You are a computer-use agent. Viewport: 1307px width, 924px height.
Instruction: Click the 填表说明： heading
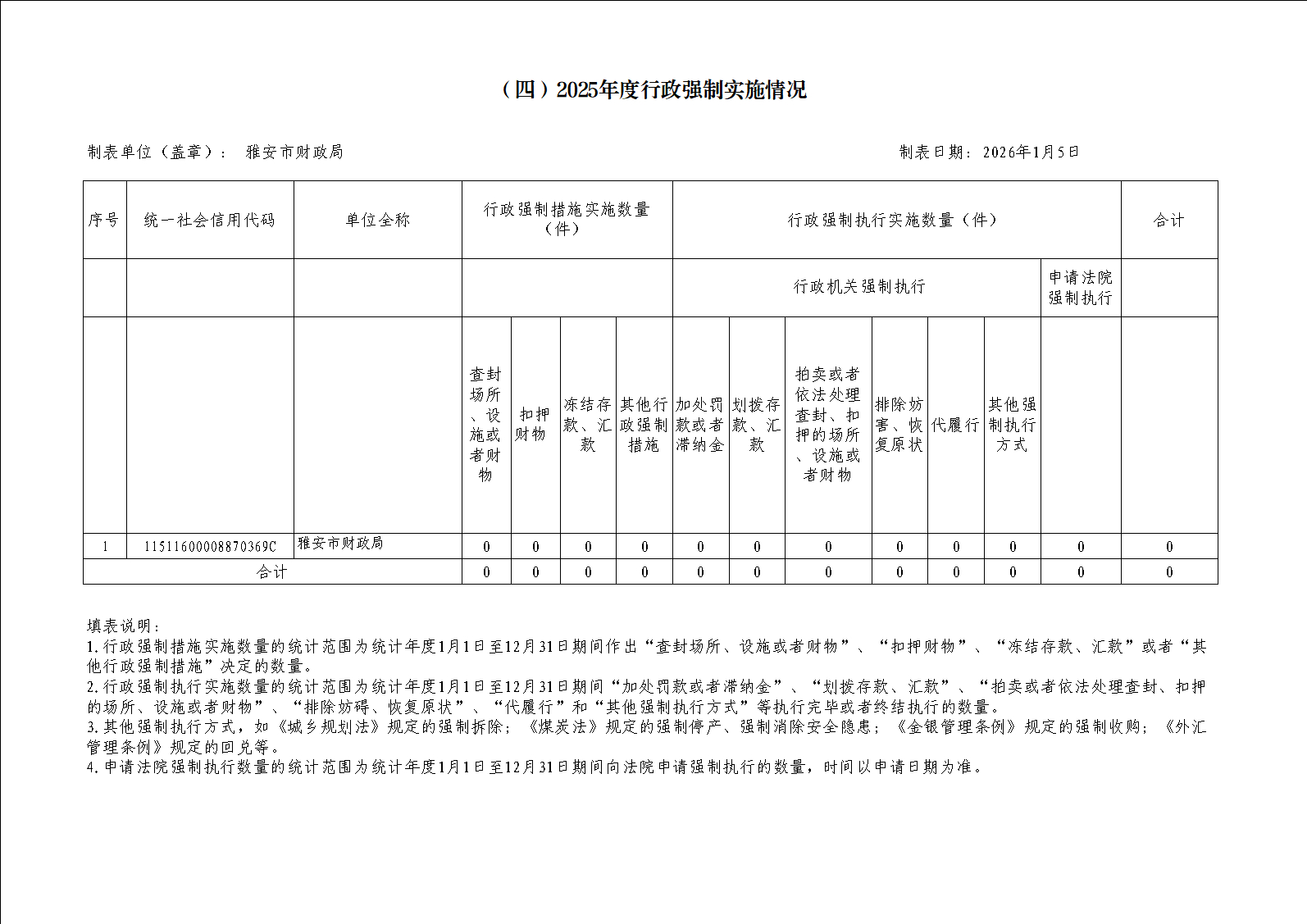(x=124, y=626)
